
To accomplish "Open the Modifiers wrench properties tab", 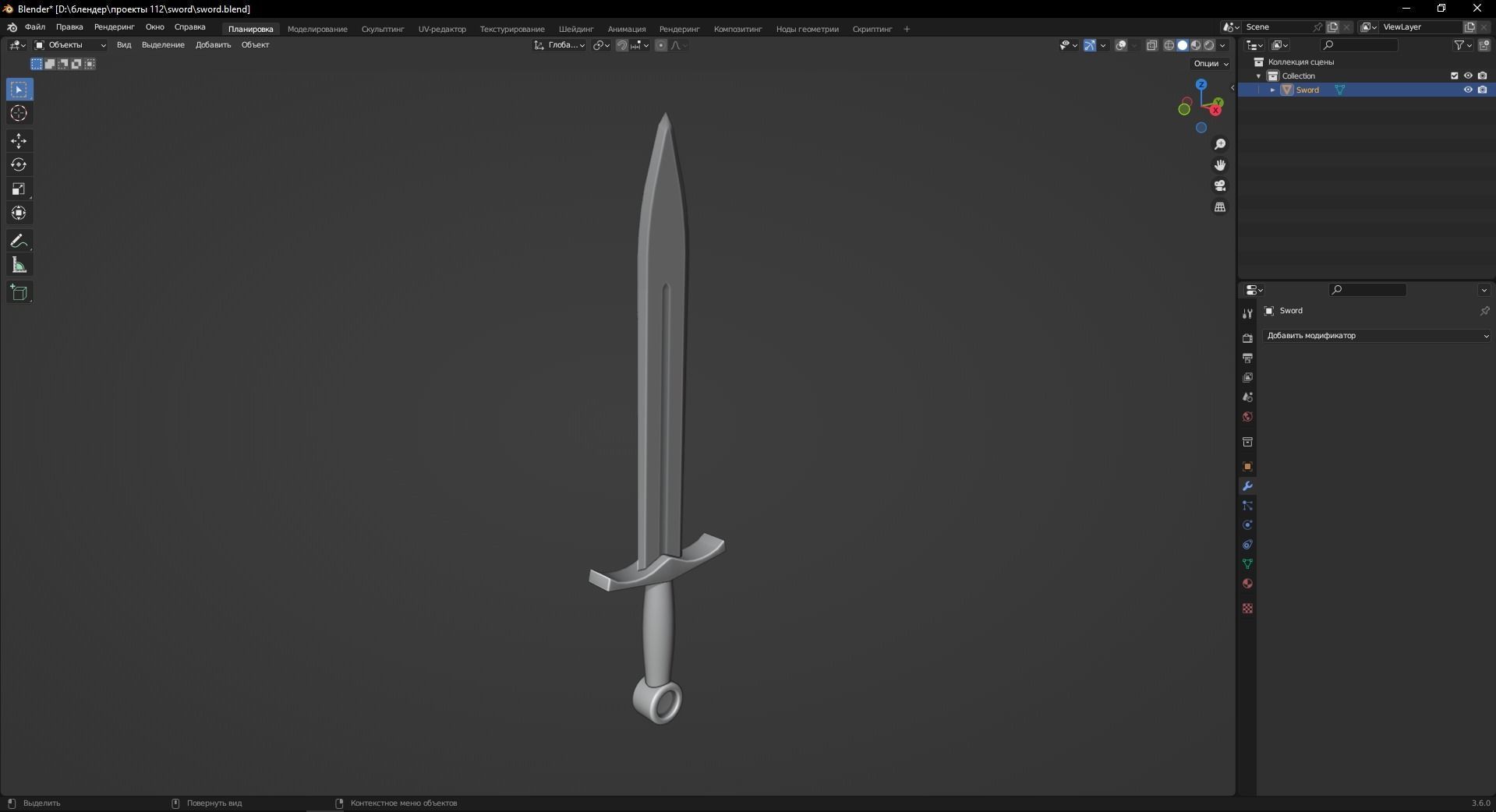I will 1247,486.
